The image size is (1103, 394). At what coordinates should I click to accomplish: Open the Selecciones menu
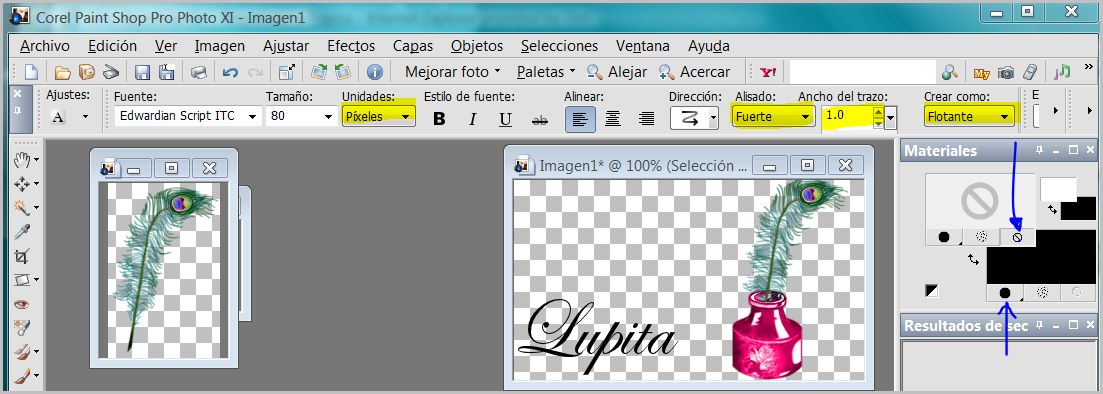[559, 46]
